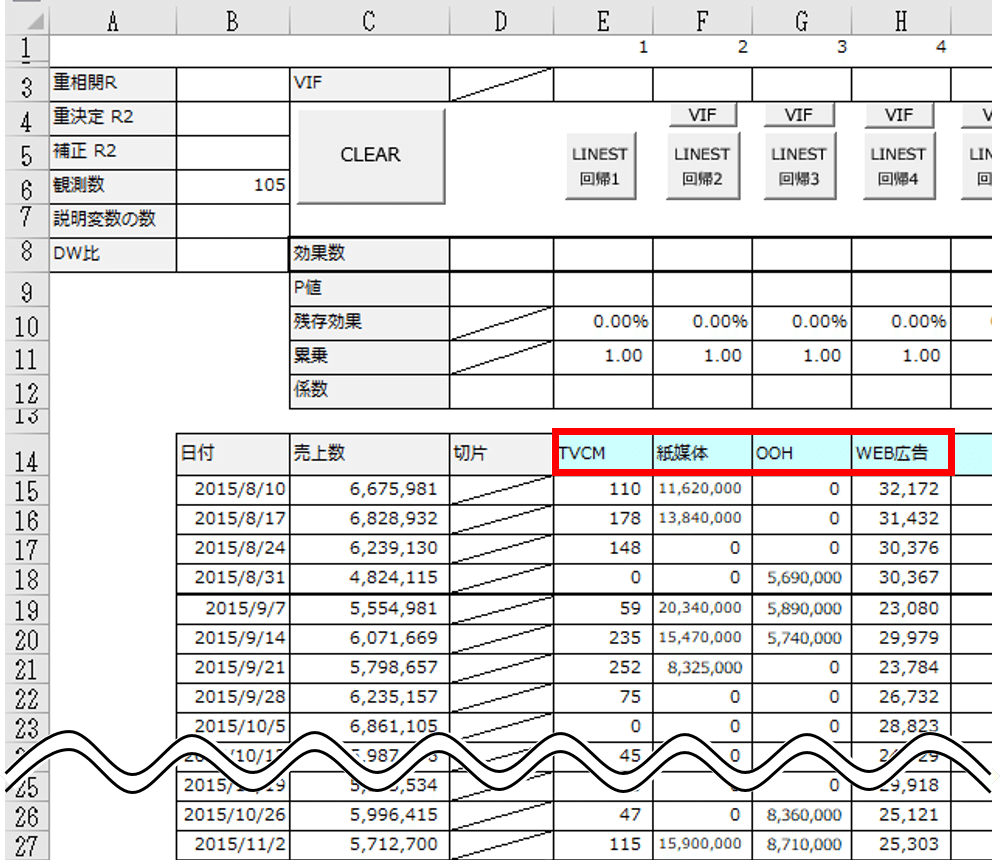This screenshot has width=1001, height=860.
Task: Click the CLEAR button
Action: pyautogui.click(x=371, y=156)
